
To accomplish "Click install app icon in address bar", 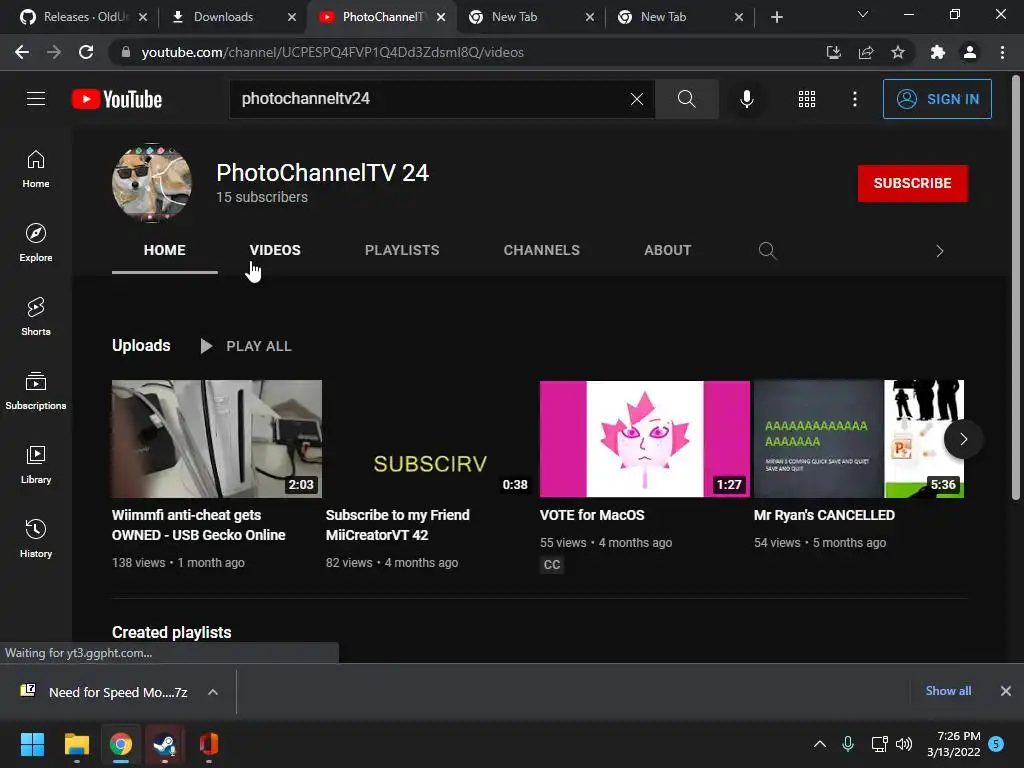I will (834, 52).
